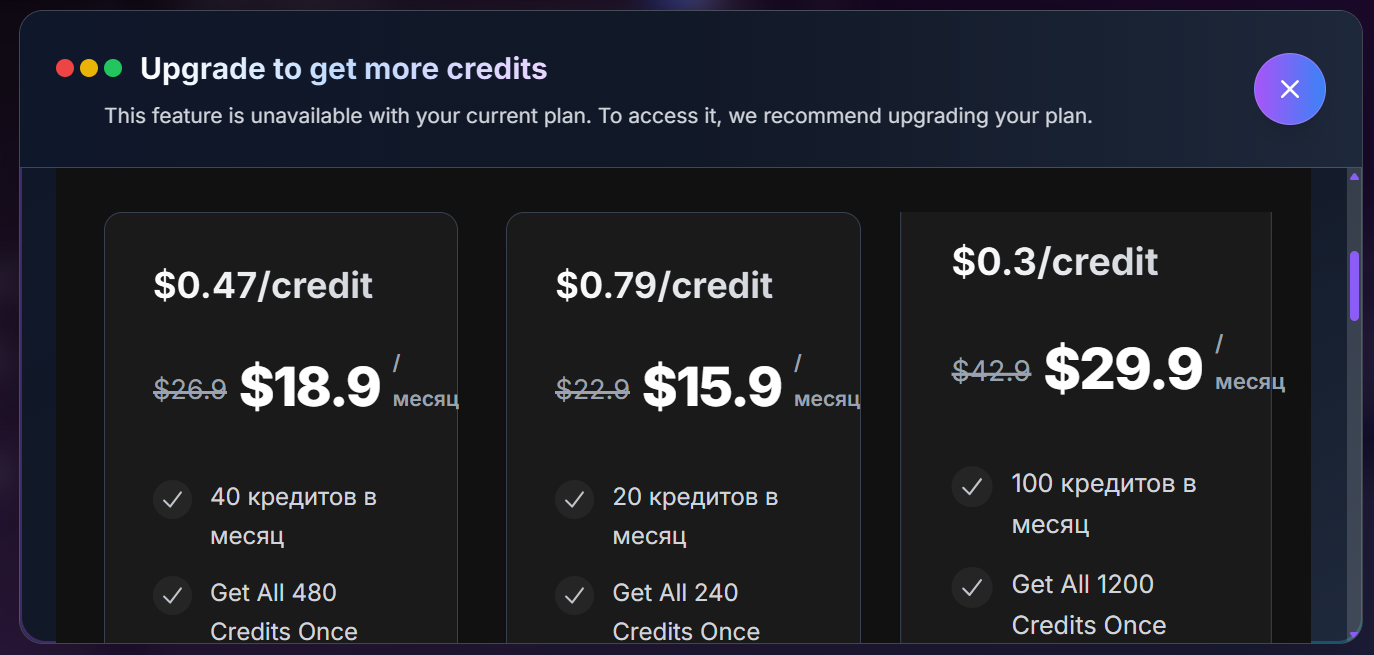Image resolution: width=1374 pixels, height=655 pixels.
Task: Close the upgrade dialog with the X button
Action: pos(1289,89)
